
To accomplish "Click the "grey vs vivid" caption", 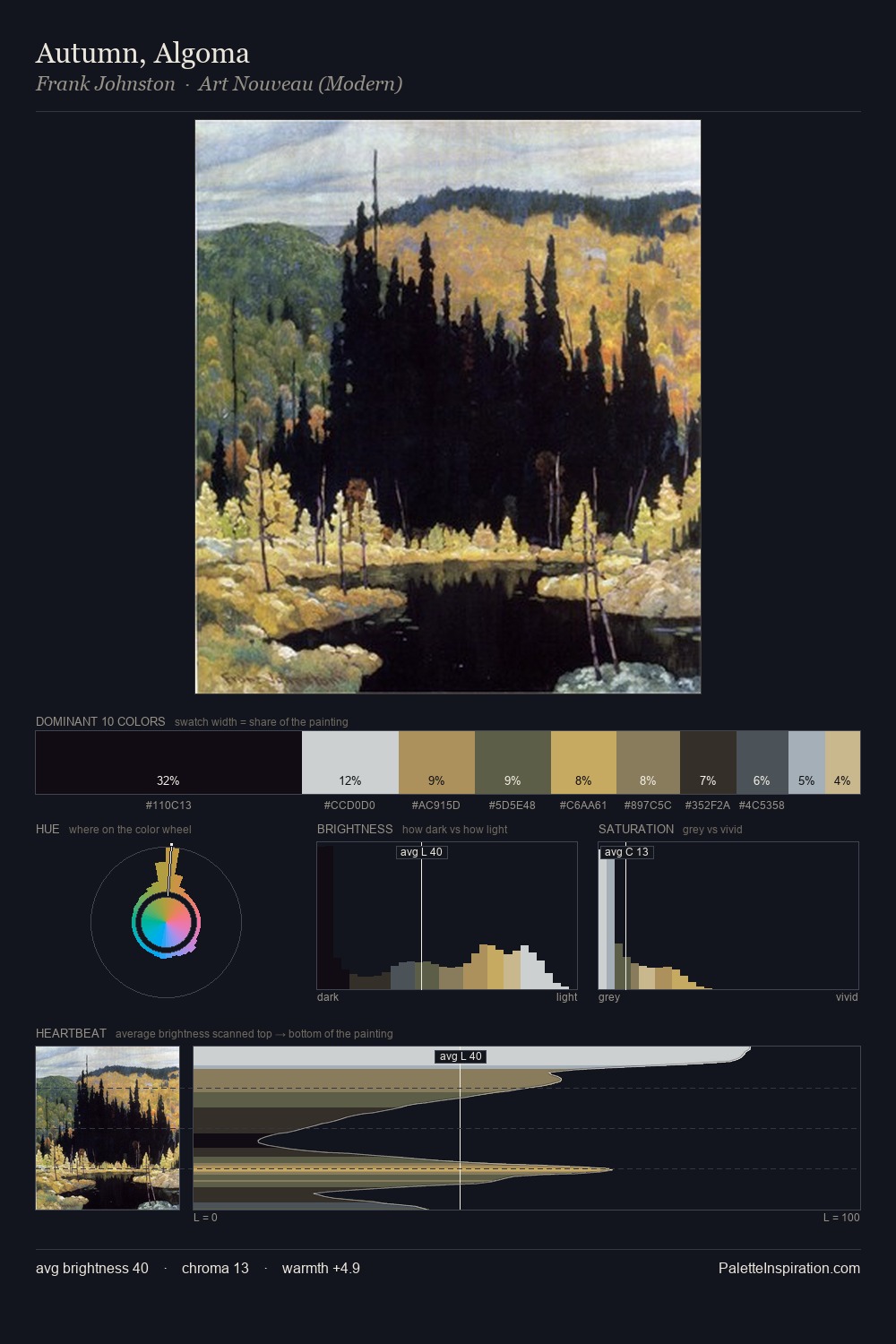I will (712, 830).
